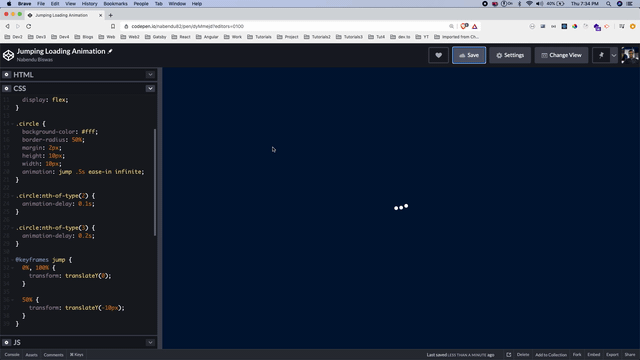This screenshot has width=640, height=360.
Task: Go forward in browser
Action: 18,26
